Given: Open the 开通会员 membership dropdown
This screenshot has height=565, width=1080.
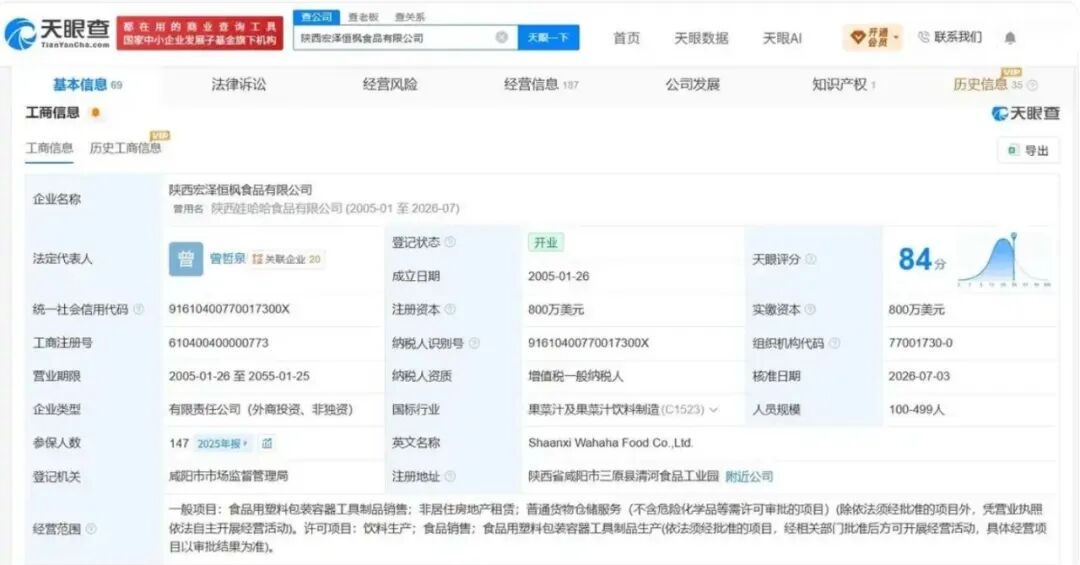Looking at the screenshot, I should (x=872, y=37).
